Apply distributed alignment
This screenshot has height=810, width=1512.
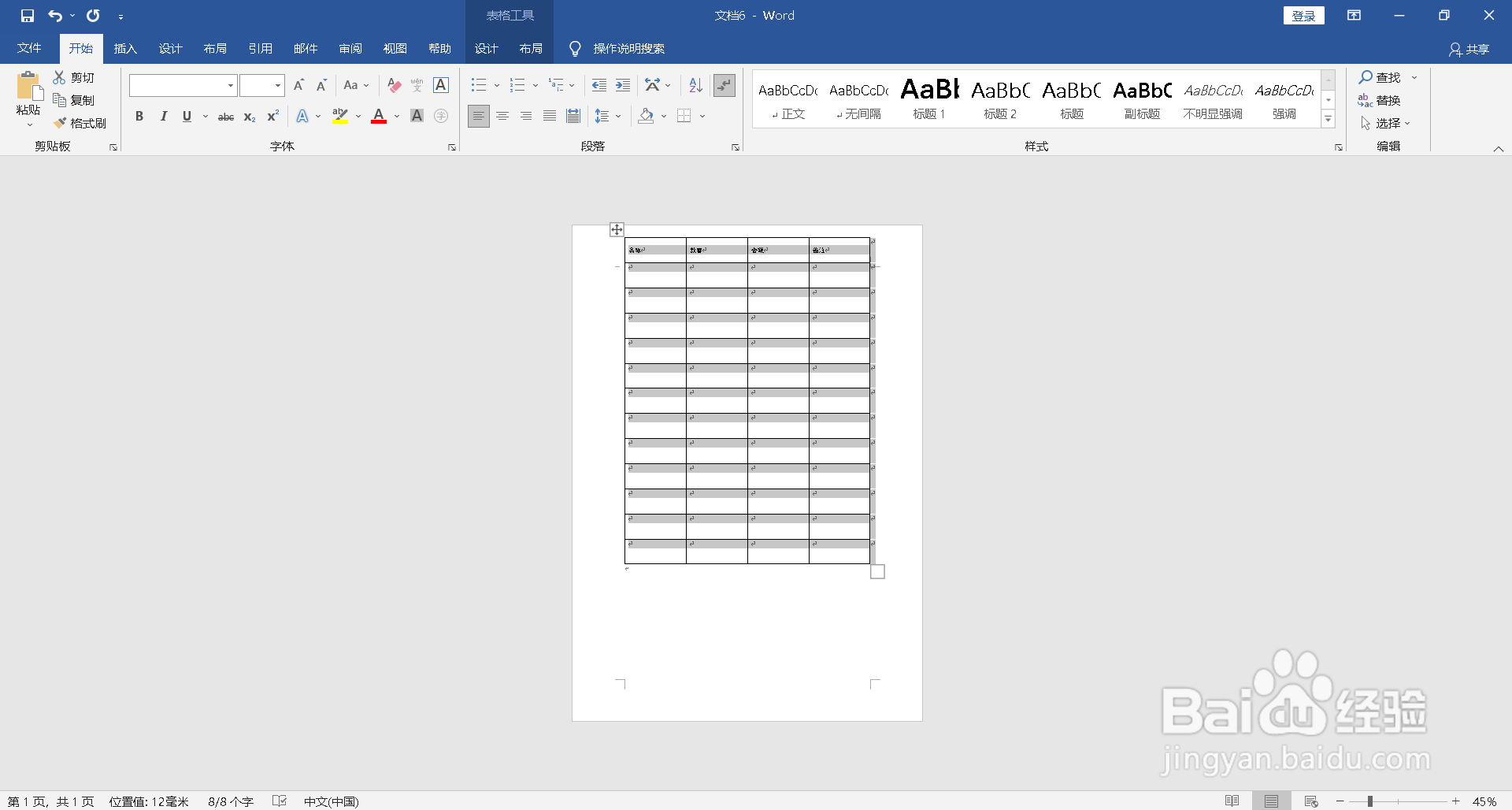tap(573, 116)
